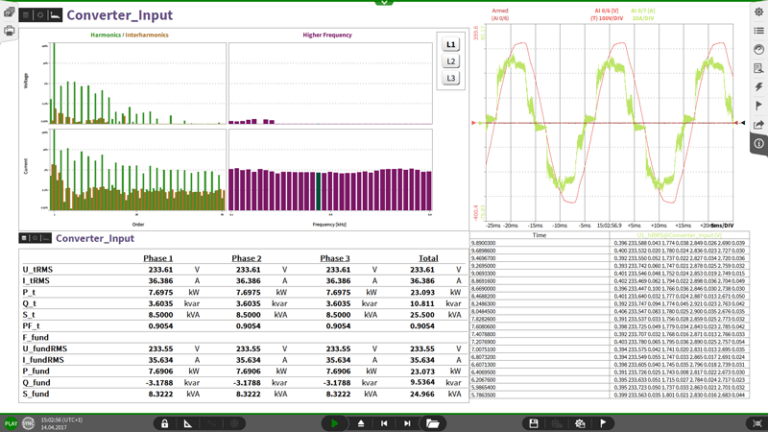
Task: Open the channel list icon in sidebar
Action: pos(758,31)
